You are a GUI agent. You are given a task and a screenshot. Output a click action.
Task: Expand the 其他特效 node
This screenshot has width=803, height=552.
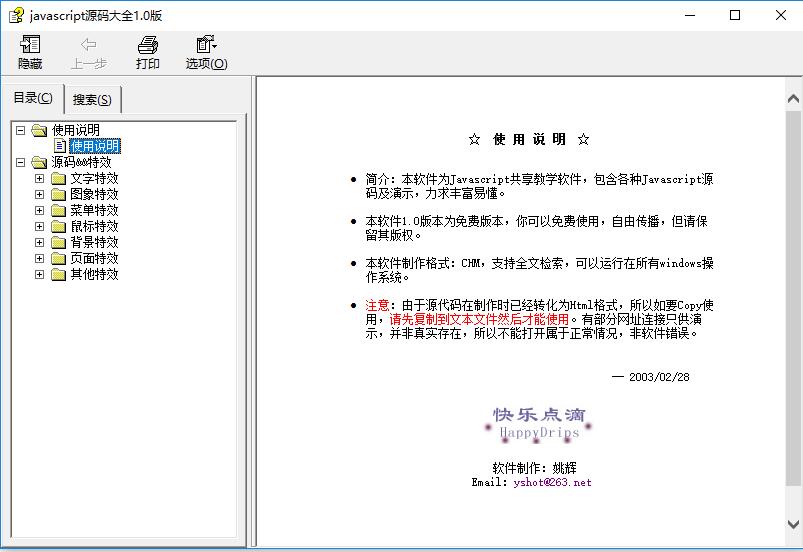pos(39,274)
